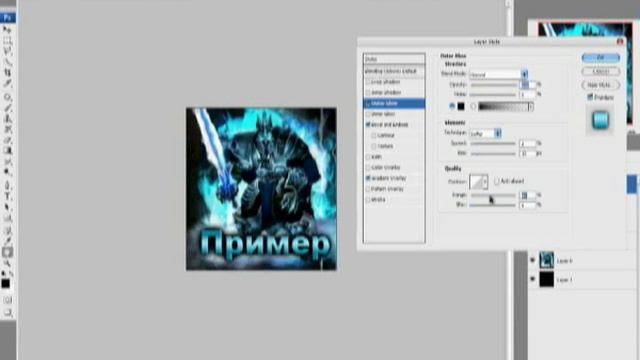The image size is (640, 360).
Task: Select the solid color glow radio button
Action: (x=452, y=106)
